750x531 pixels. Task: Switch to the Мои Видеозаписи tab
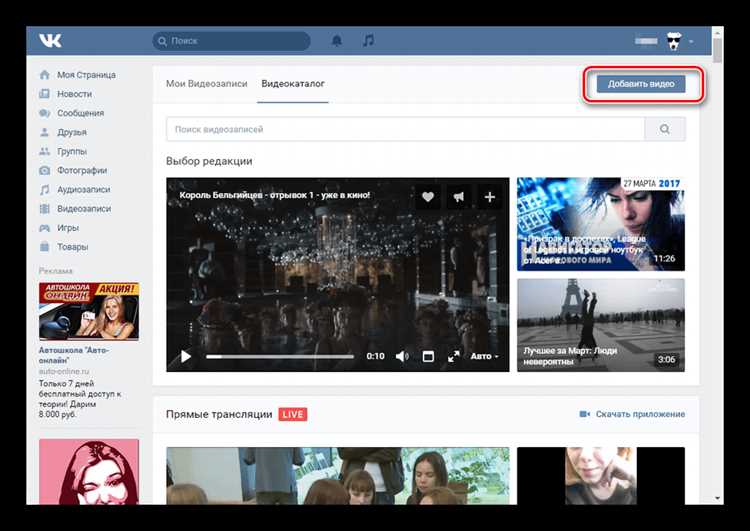[x=206, y=84]
